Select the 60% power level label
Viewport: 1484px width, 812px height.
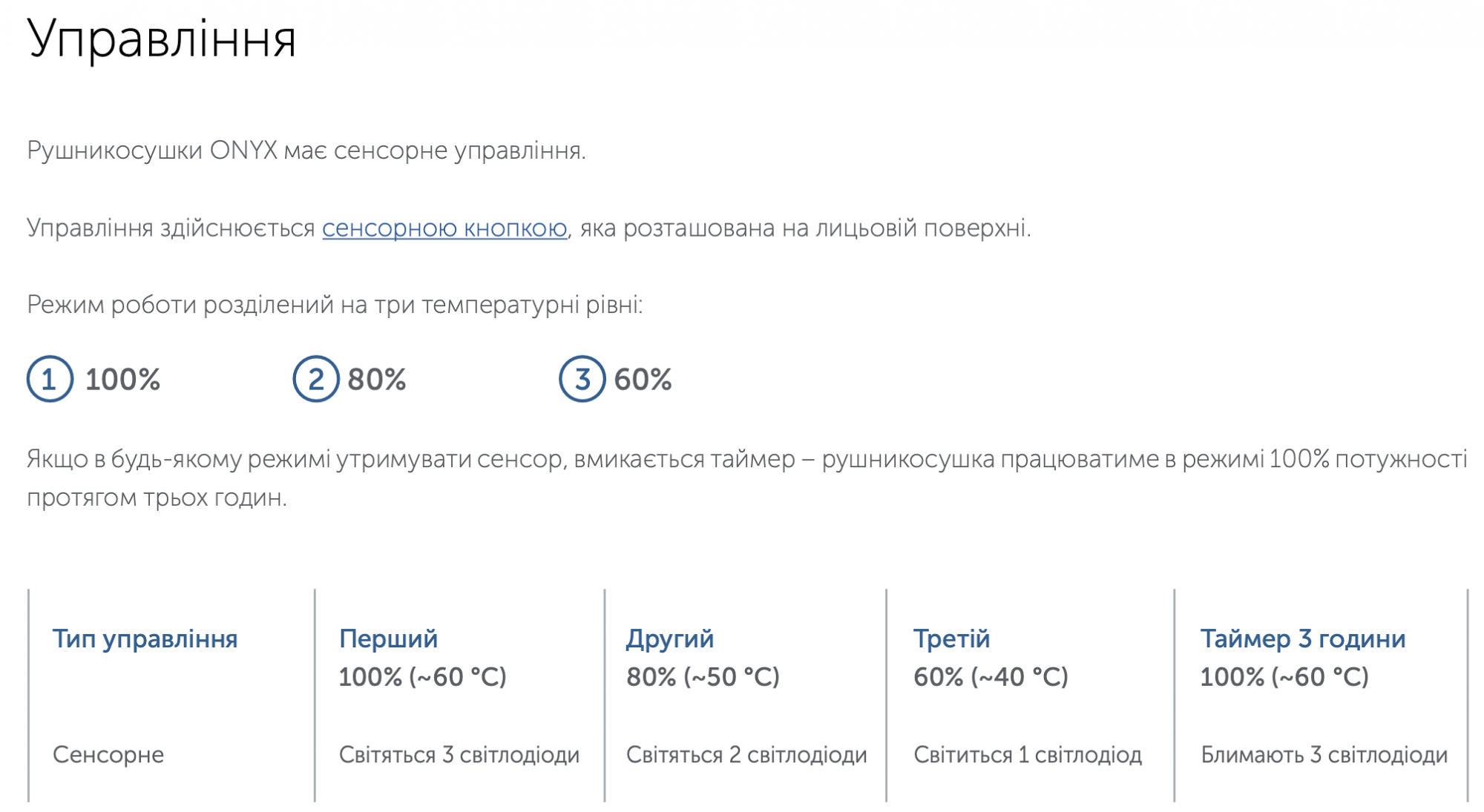pyautogui.click(x=643, y=380)
